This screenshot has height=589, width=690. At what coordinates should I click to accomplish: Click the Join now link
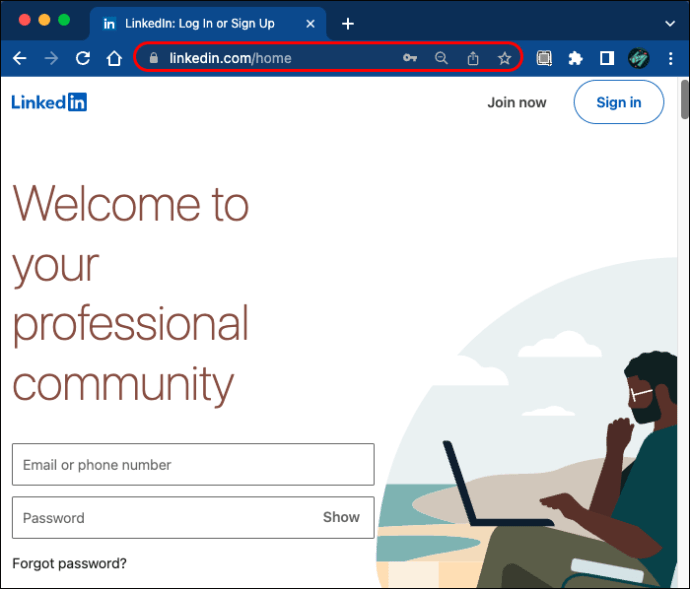tap(517, 102)
